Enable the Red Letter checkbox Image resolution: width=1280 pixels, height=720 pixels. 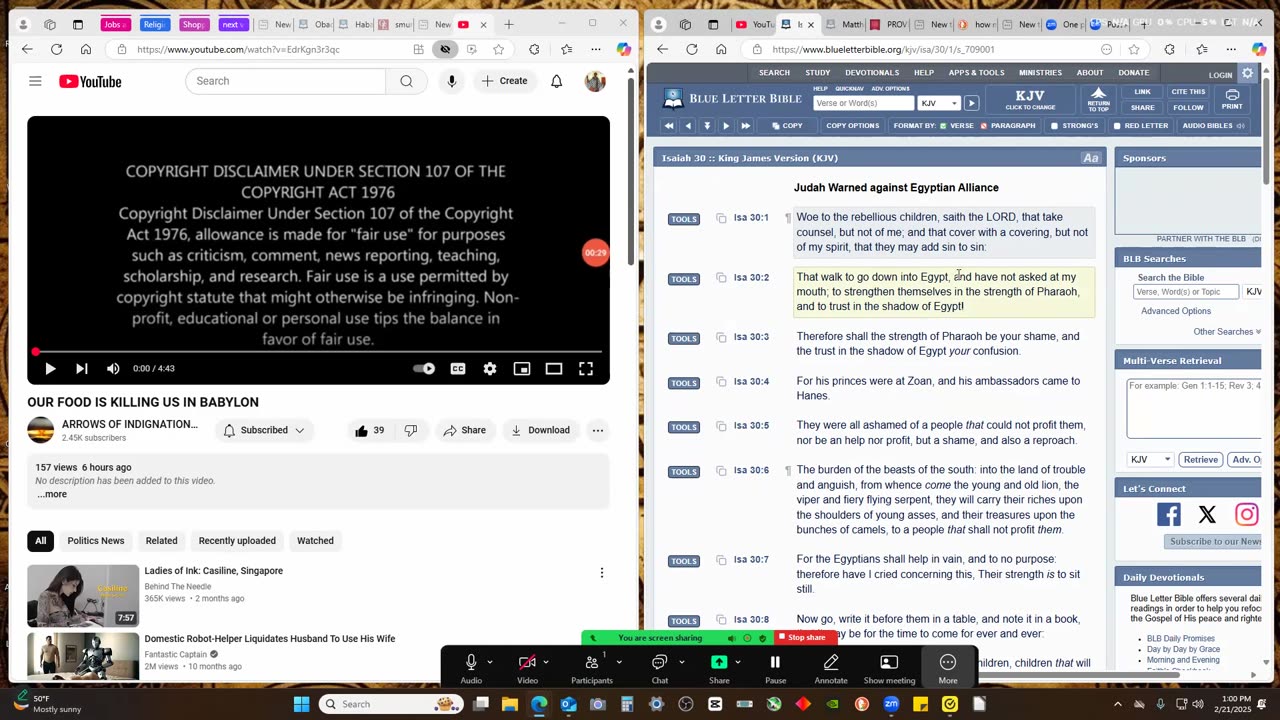tap(1117, 126)
